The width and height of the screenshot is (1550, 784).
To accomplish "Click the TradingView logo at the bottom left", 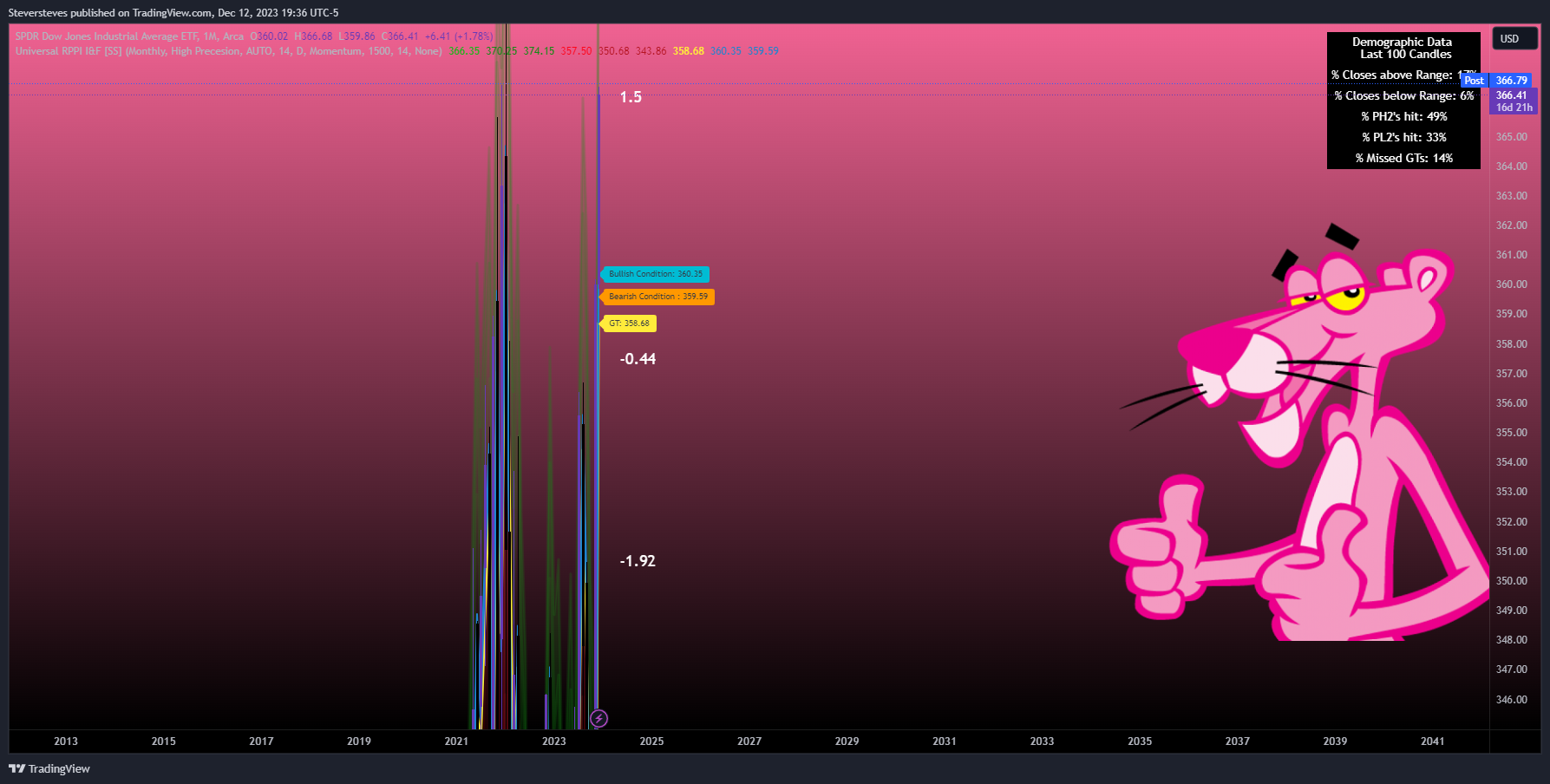I will click(x=49, y=768).
